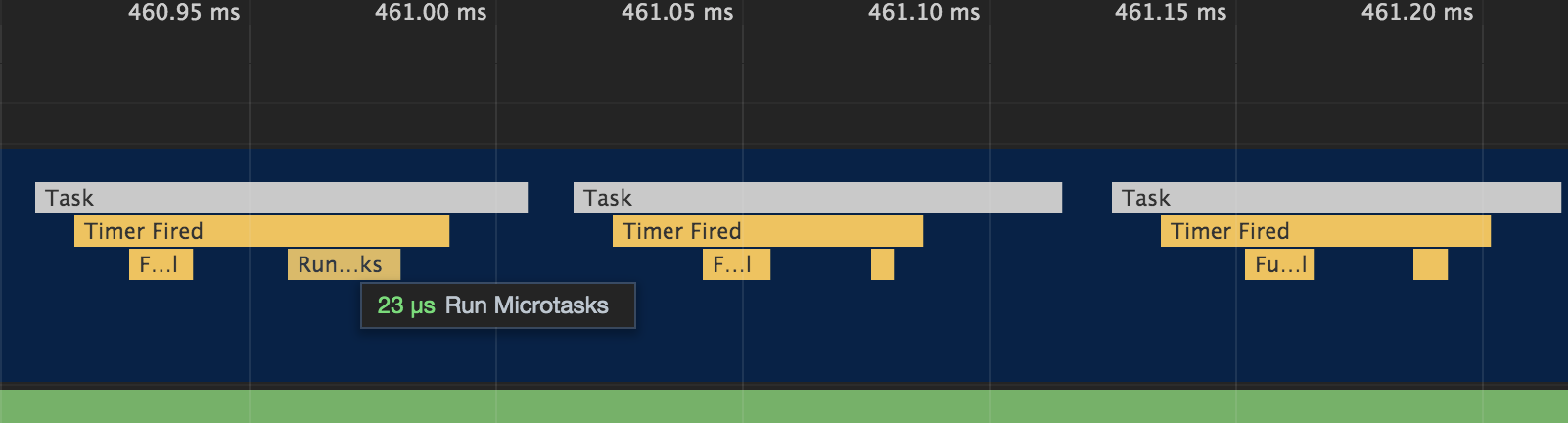
Task: Select the F...l block under middle Timer Fired
Action: pos(736,264)
